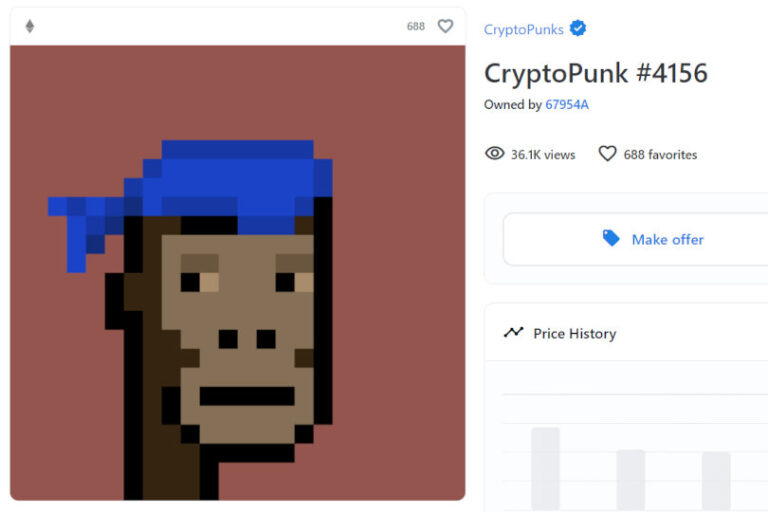Image resolution: width=768 pixels, height=512 pixels.
Task: Open owner profile 67954A
Action: (x=567, y=104)
